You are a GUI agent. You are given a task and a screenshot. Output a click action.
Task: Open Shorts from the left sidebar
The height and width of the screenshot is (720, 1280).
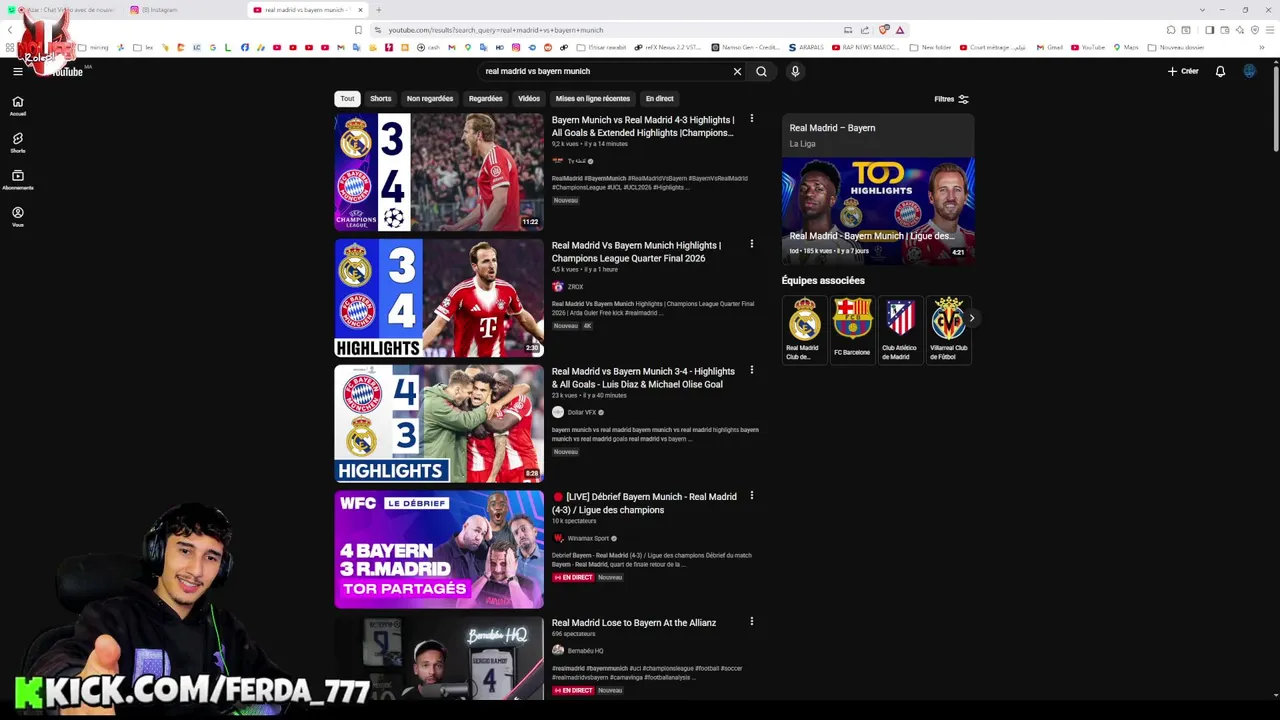click(17, 143)
